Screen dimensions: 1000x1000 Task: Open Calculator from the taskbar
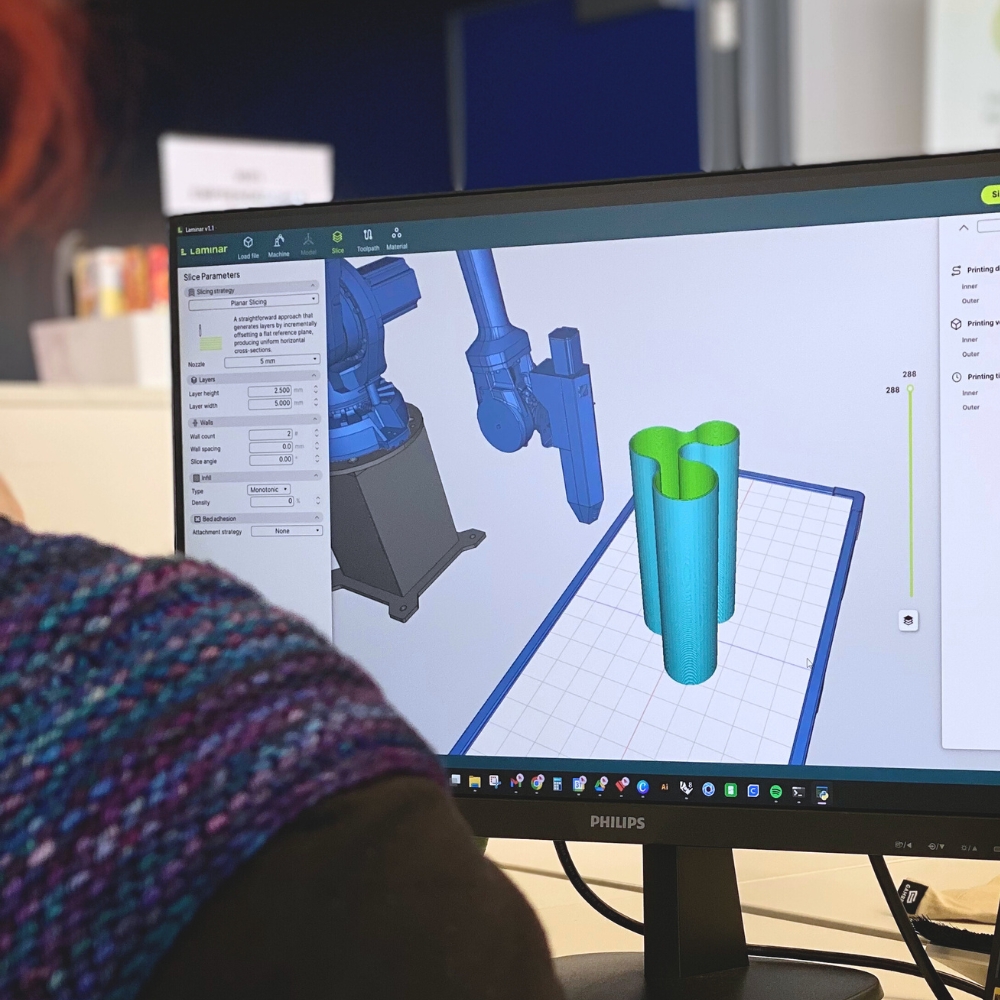(557, 784)
